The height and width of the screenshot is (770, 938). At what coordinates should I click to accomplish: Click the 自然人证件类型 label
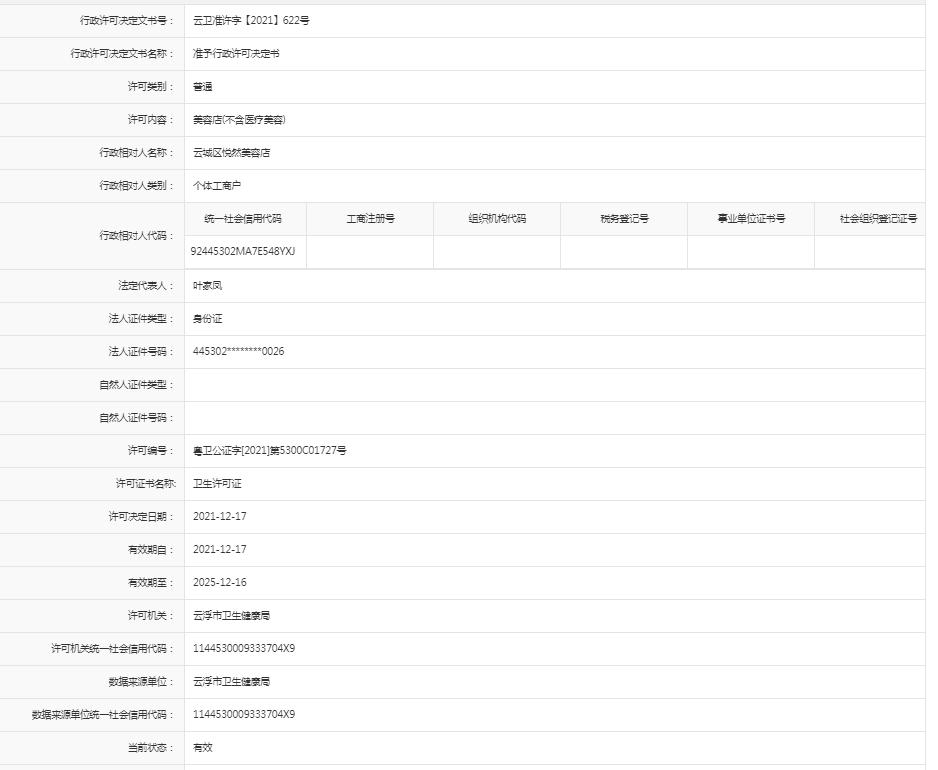[x=136, y=384]
